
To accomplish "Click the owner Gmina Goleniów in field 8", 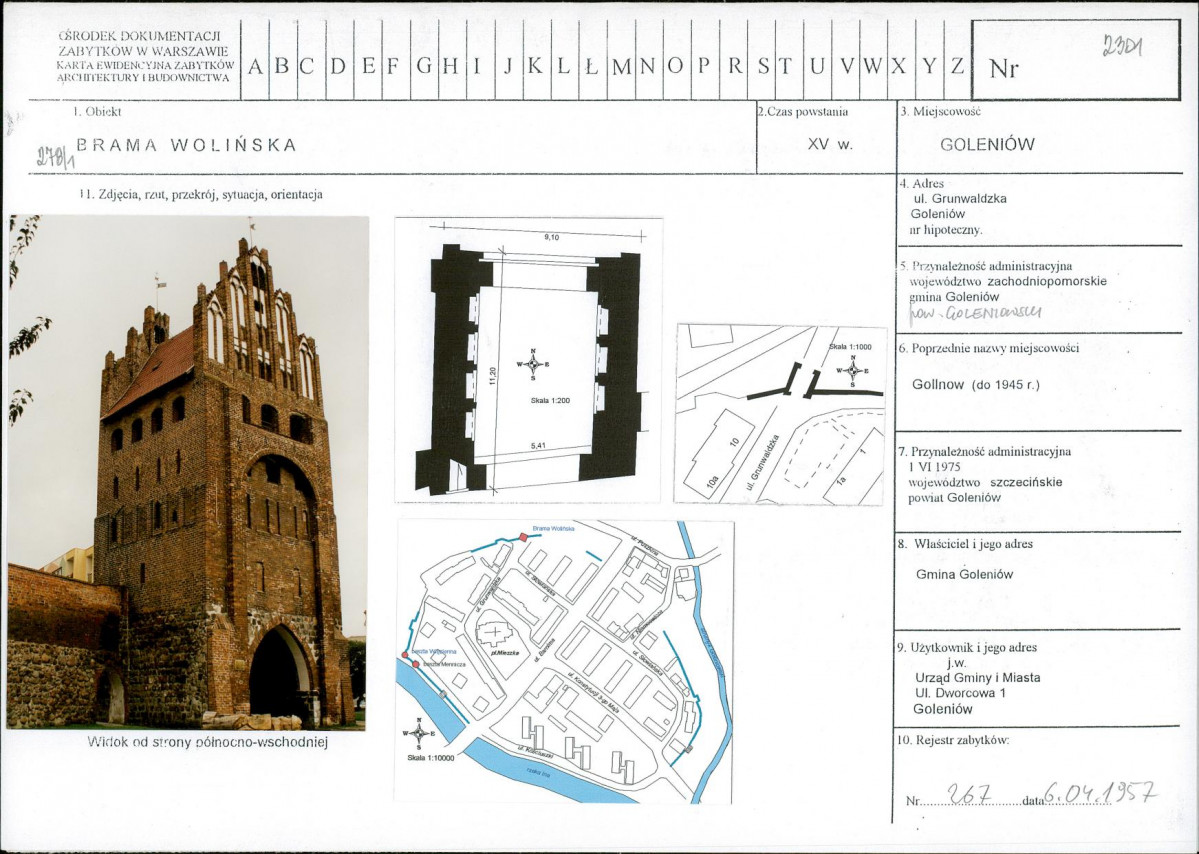I will point(964,574).
